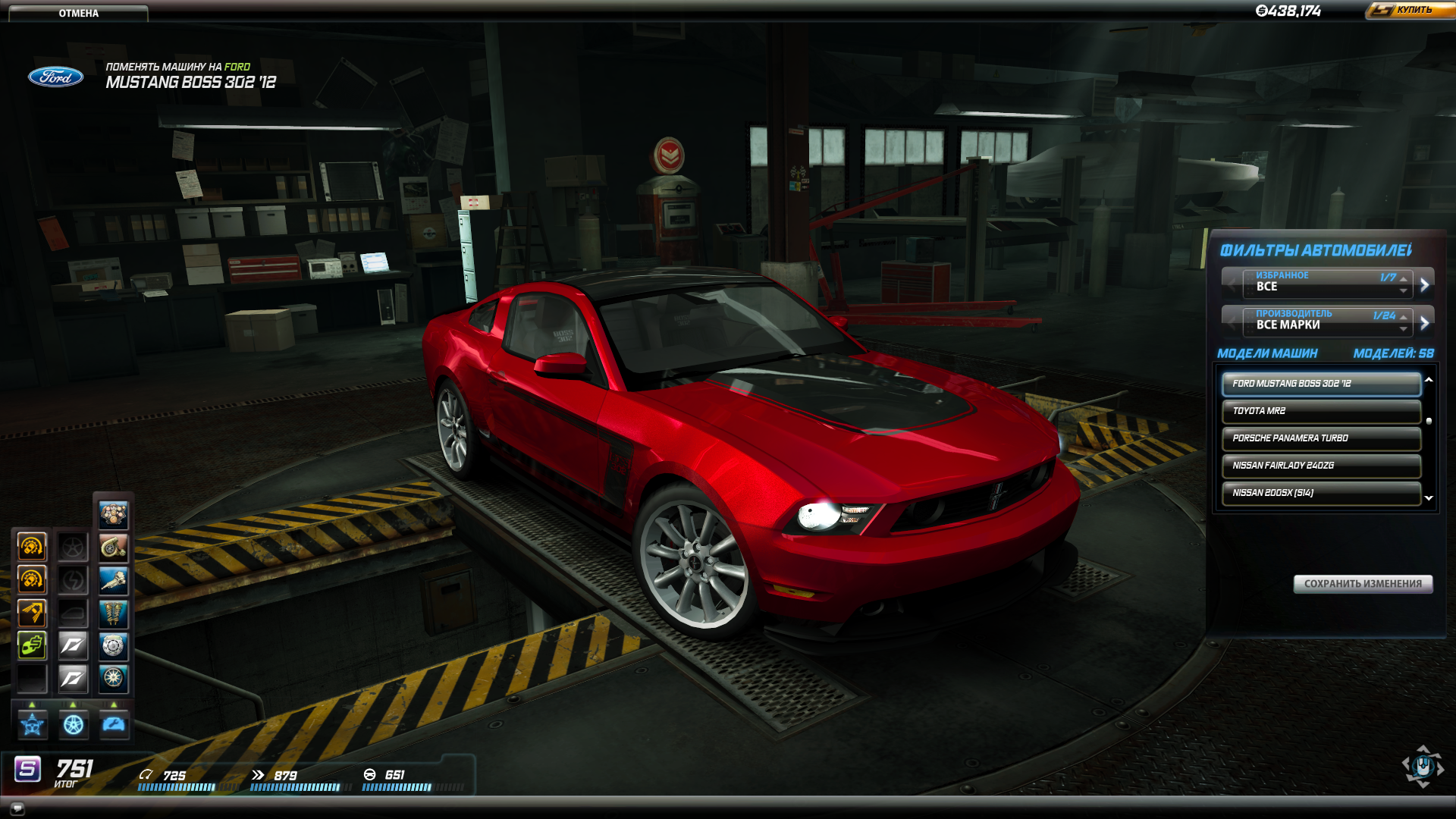Select FORD MUSTANG BOSS 302 '12 model

(x=1322, y=384)
